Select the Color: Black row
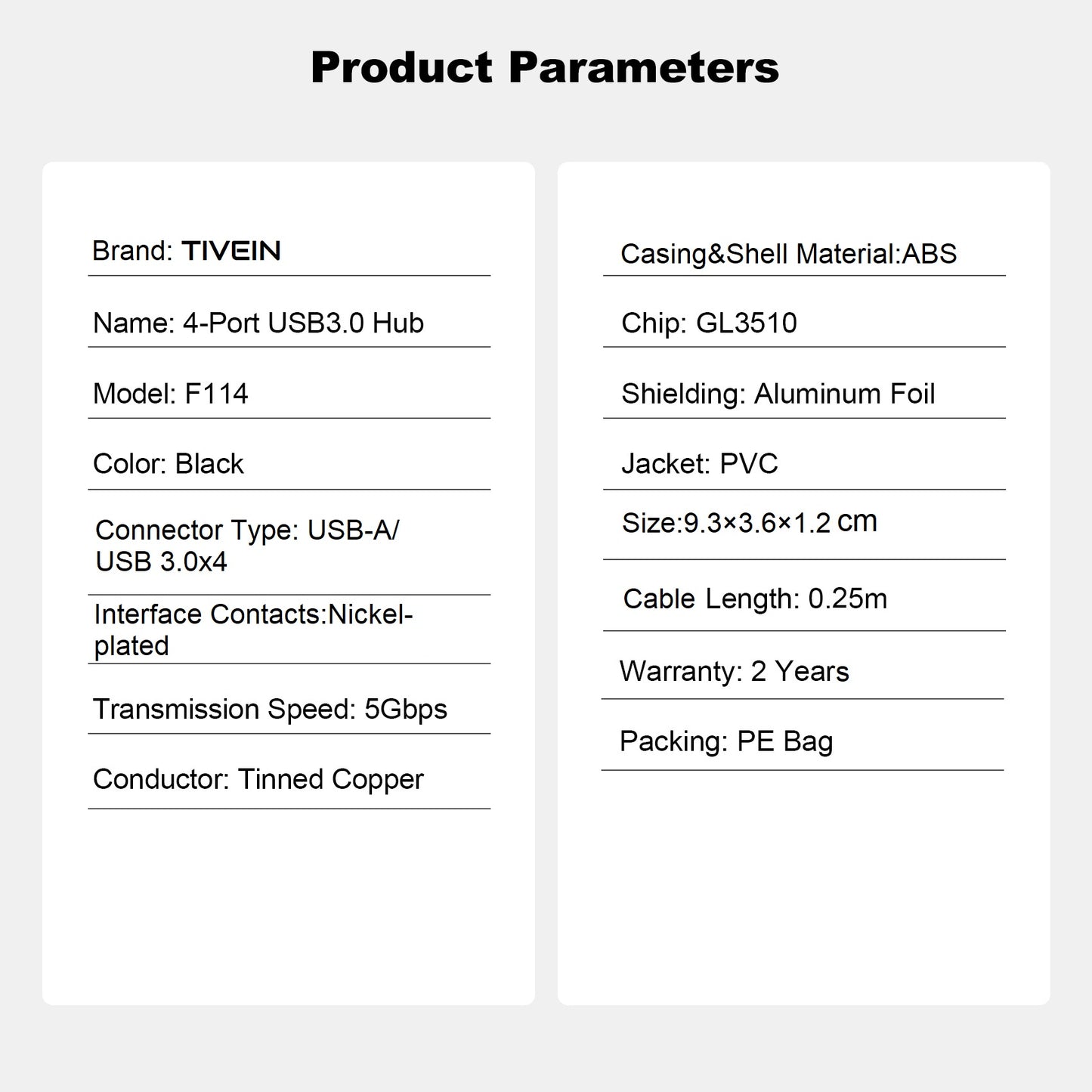This screenshot has width=1092, height=1092. [168, 464]
